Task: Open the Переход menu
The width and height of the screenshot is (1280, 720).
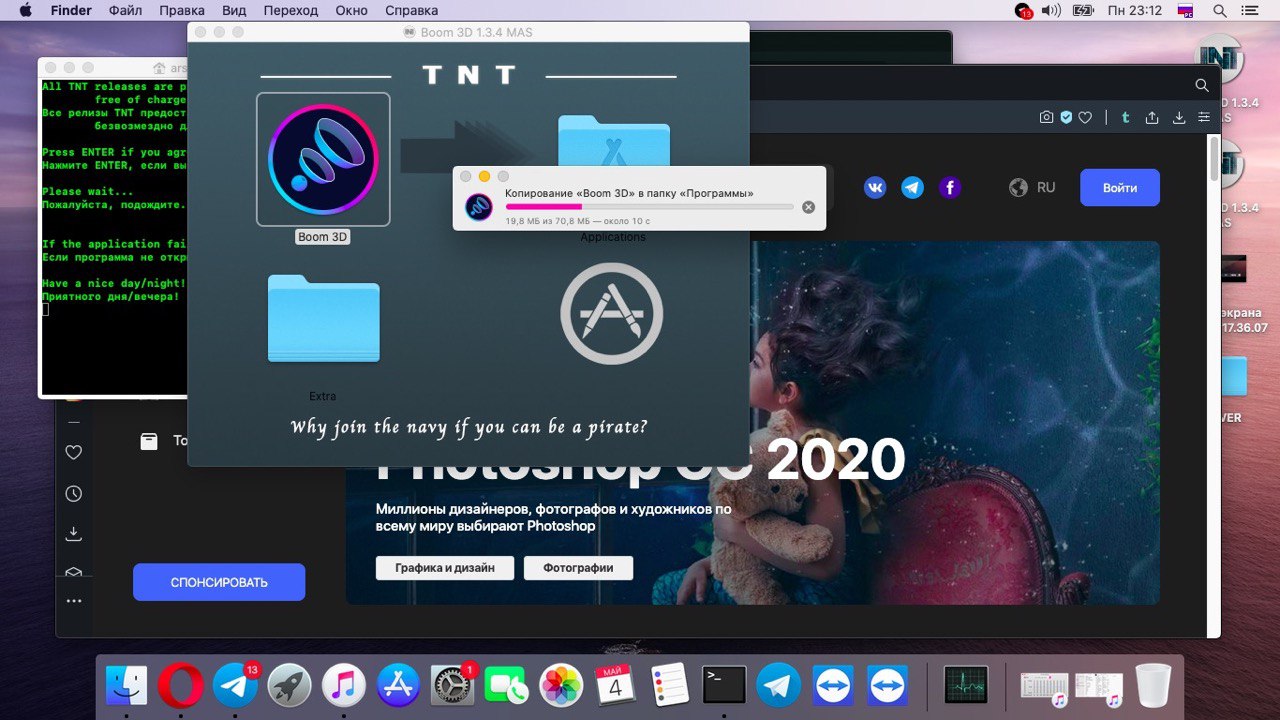Action: [x=291, y=11]
